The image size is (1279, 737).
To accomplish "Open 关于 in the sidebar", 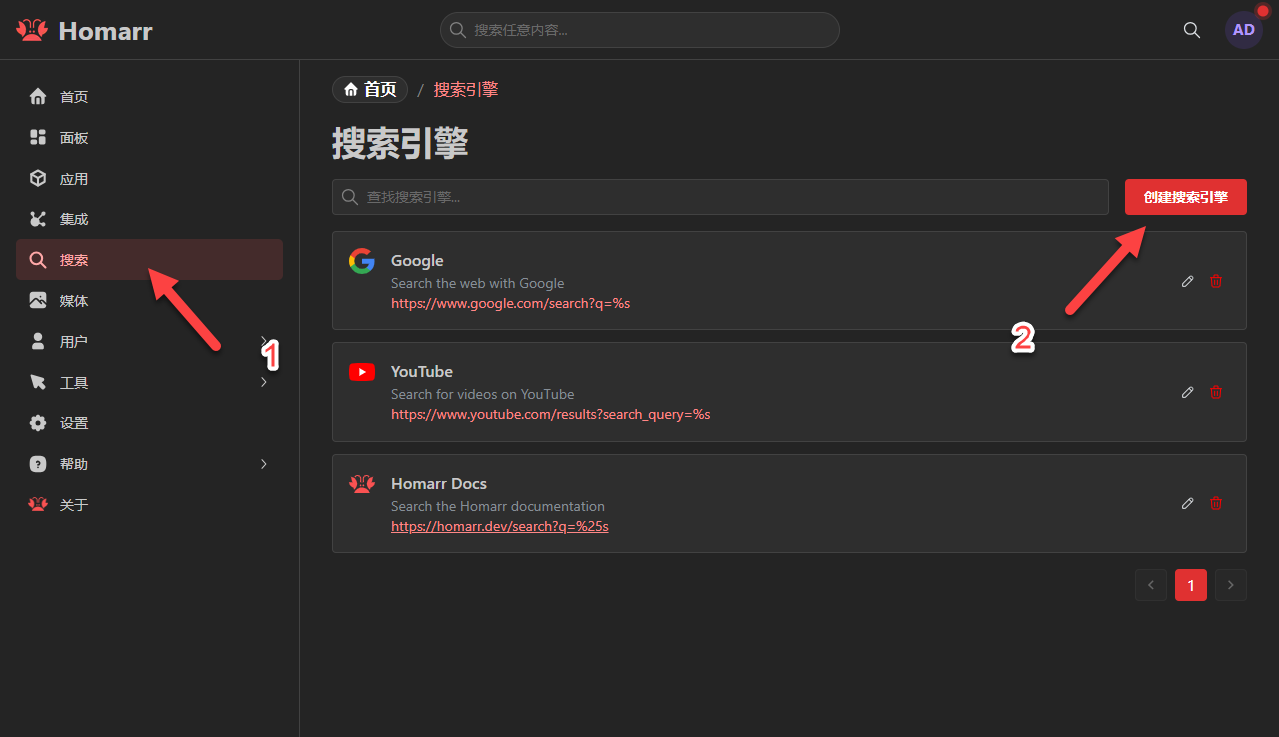I will pos(149,505).
